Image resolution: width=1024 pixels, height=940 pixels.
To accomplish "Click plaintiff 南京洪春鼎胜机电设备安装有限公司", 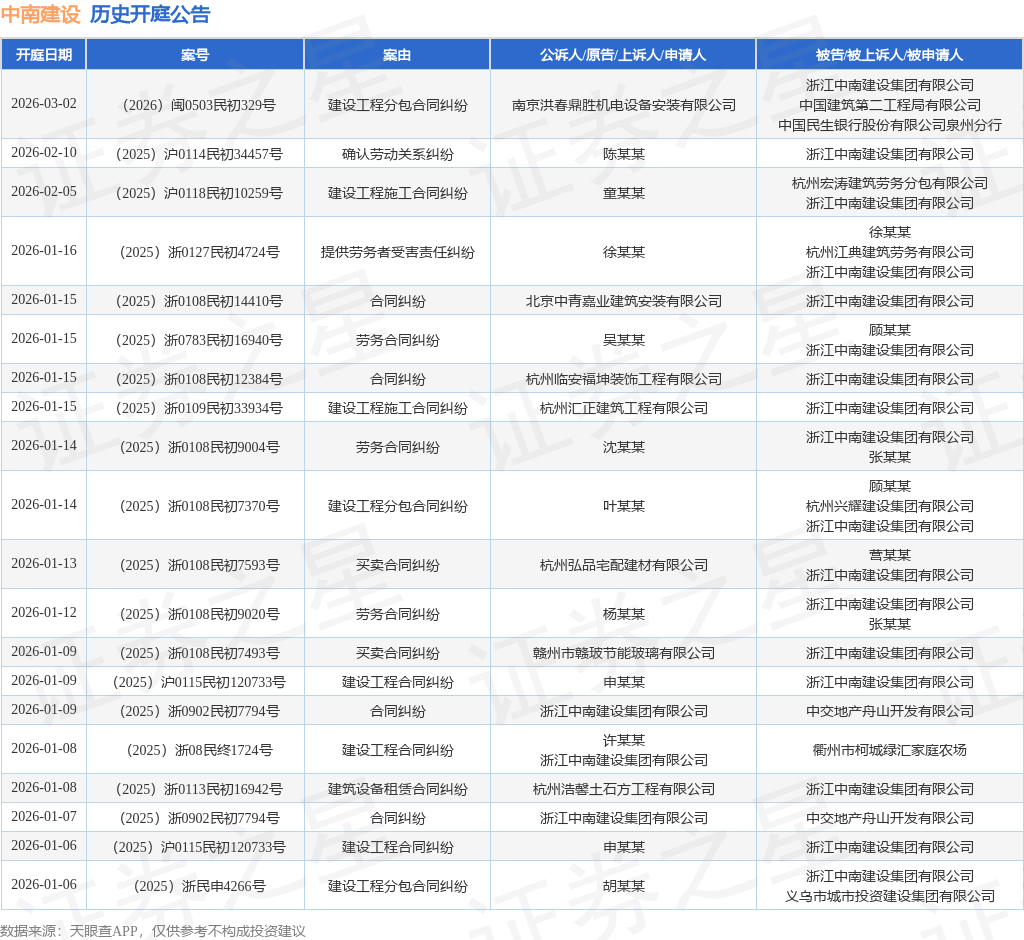I will click(x=624, y=105).
